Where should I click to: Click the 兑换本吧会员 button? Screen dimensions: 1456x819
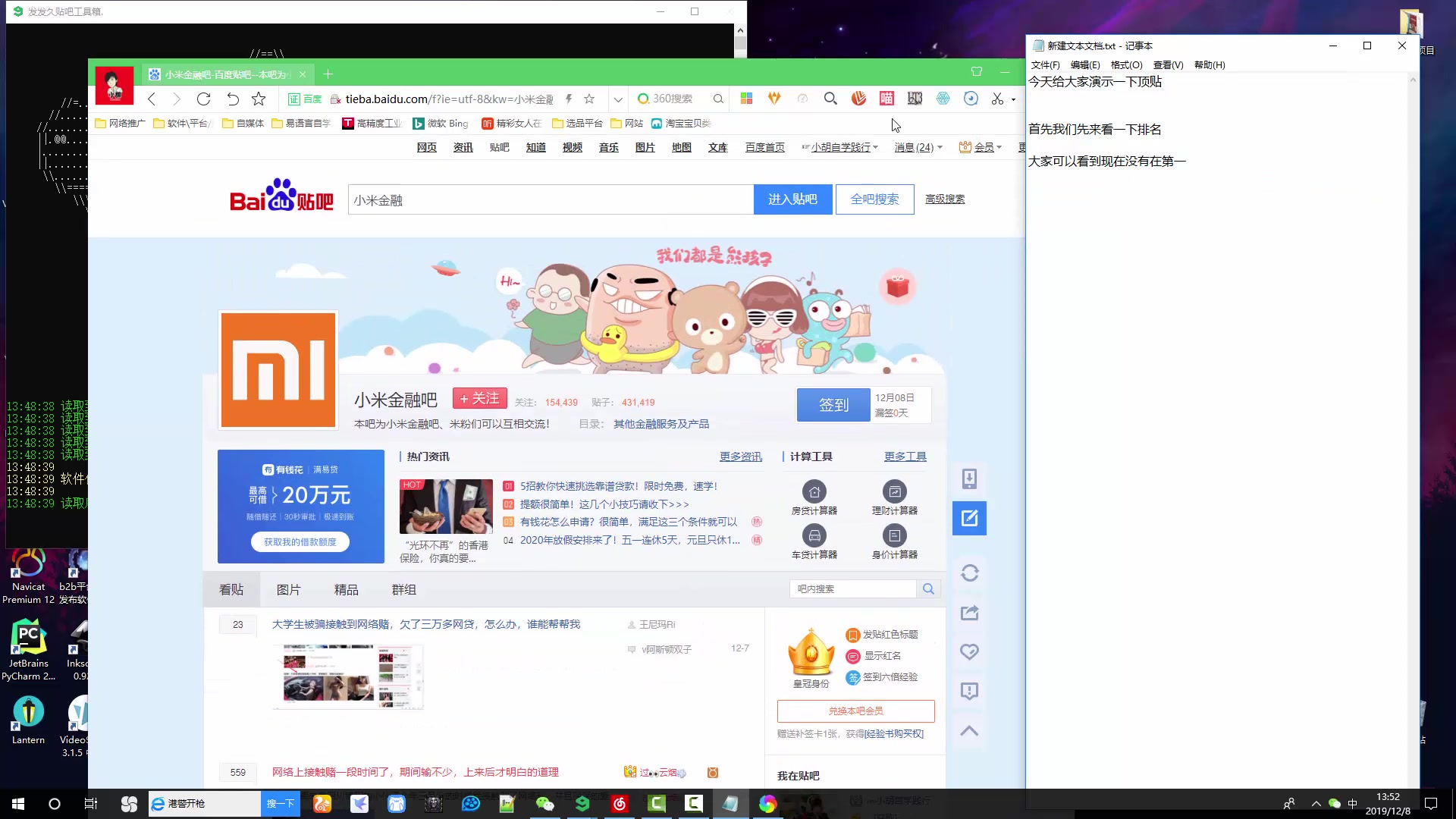pyautogui.click(x=855, y=711)
